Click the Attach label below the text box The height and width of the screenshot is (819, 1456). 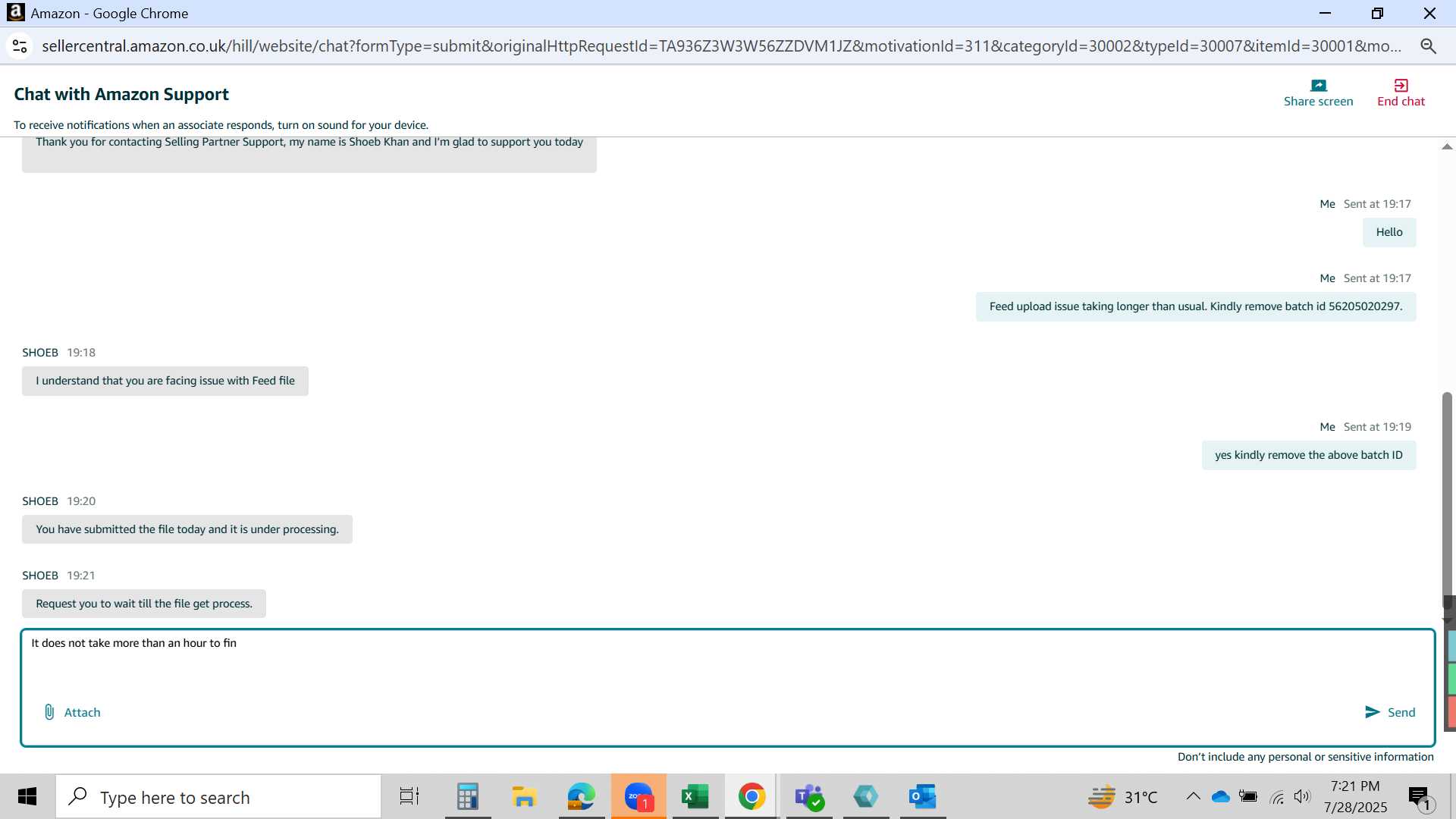pyautogui.click(x=82, y=713)
